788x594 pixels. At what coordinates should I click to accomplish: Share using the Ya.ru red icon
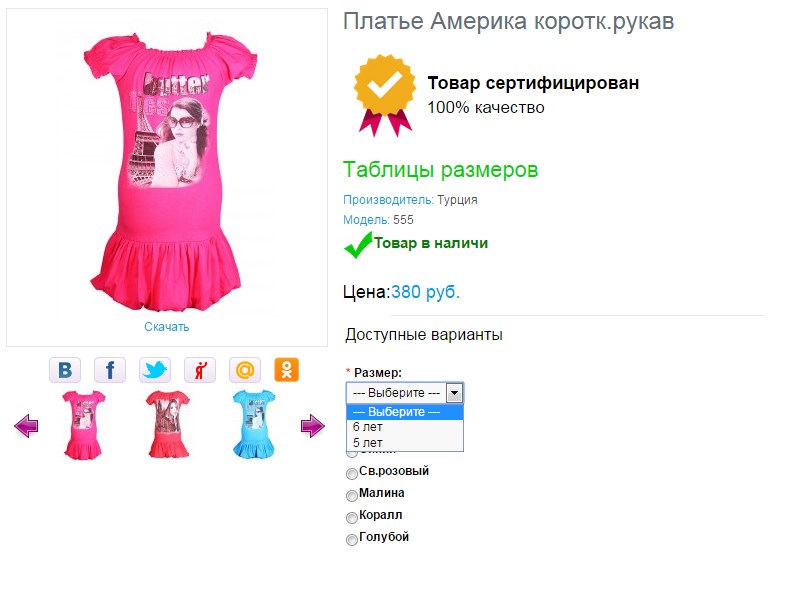[200, 370]
